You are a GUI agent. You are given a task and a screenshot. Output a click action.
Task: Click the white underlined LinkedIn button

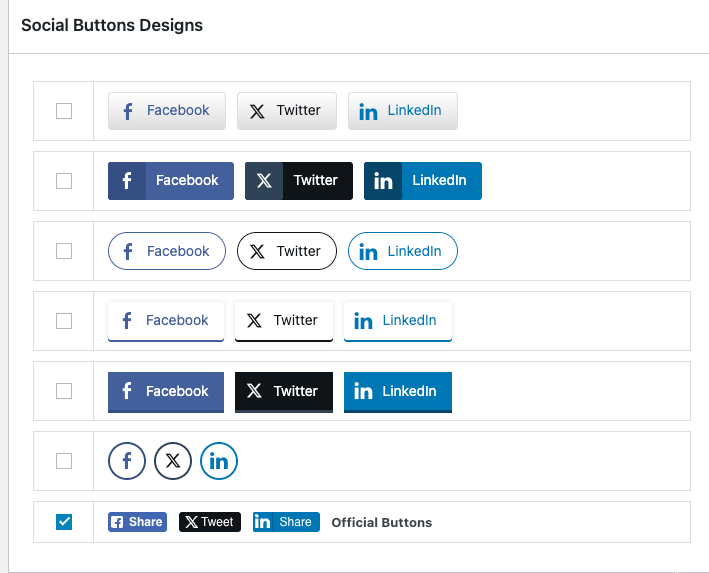pos(398,322)
